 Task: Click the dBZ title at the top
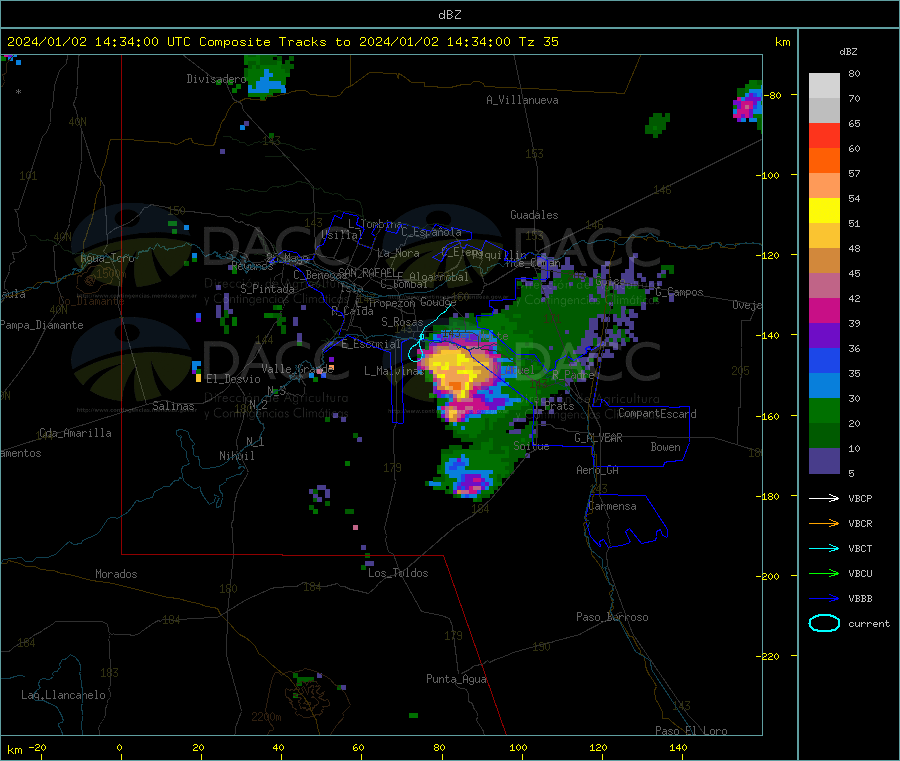pos(449,15)
